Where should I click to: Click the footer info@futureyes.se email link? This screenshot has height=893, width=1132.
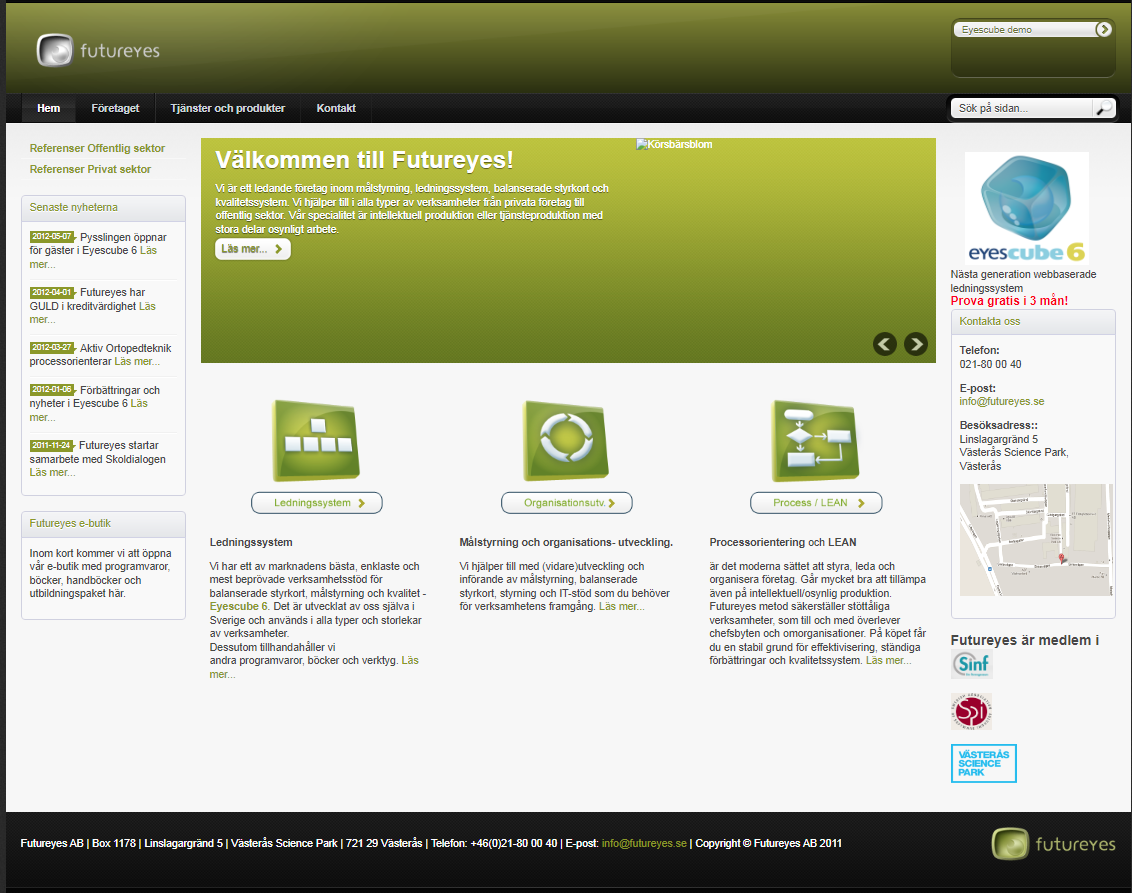[x=644, y=843]
